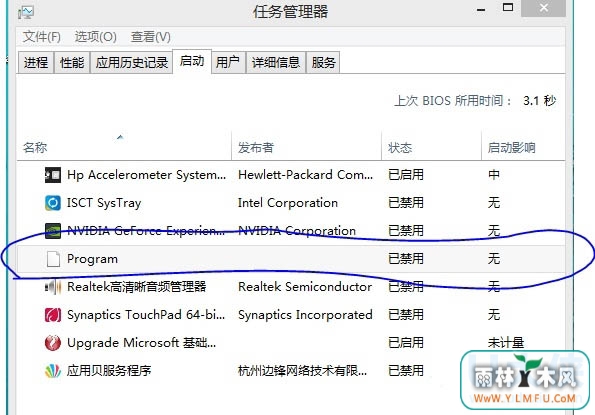Select the ISCT SysTray entry name
Screen dimensions: 595x415
point(104,203)
